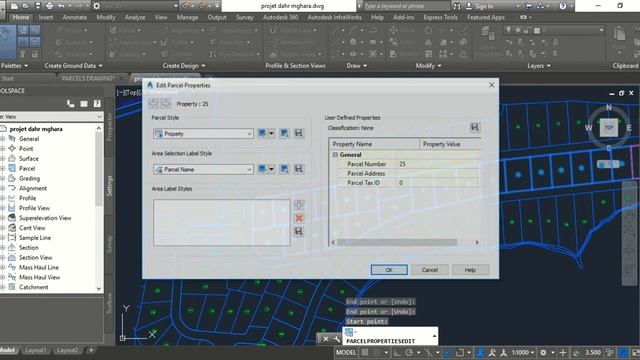Click the Toolspace panorama icon left of help
This screenshot has width=640, height=360.
84,104
